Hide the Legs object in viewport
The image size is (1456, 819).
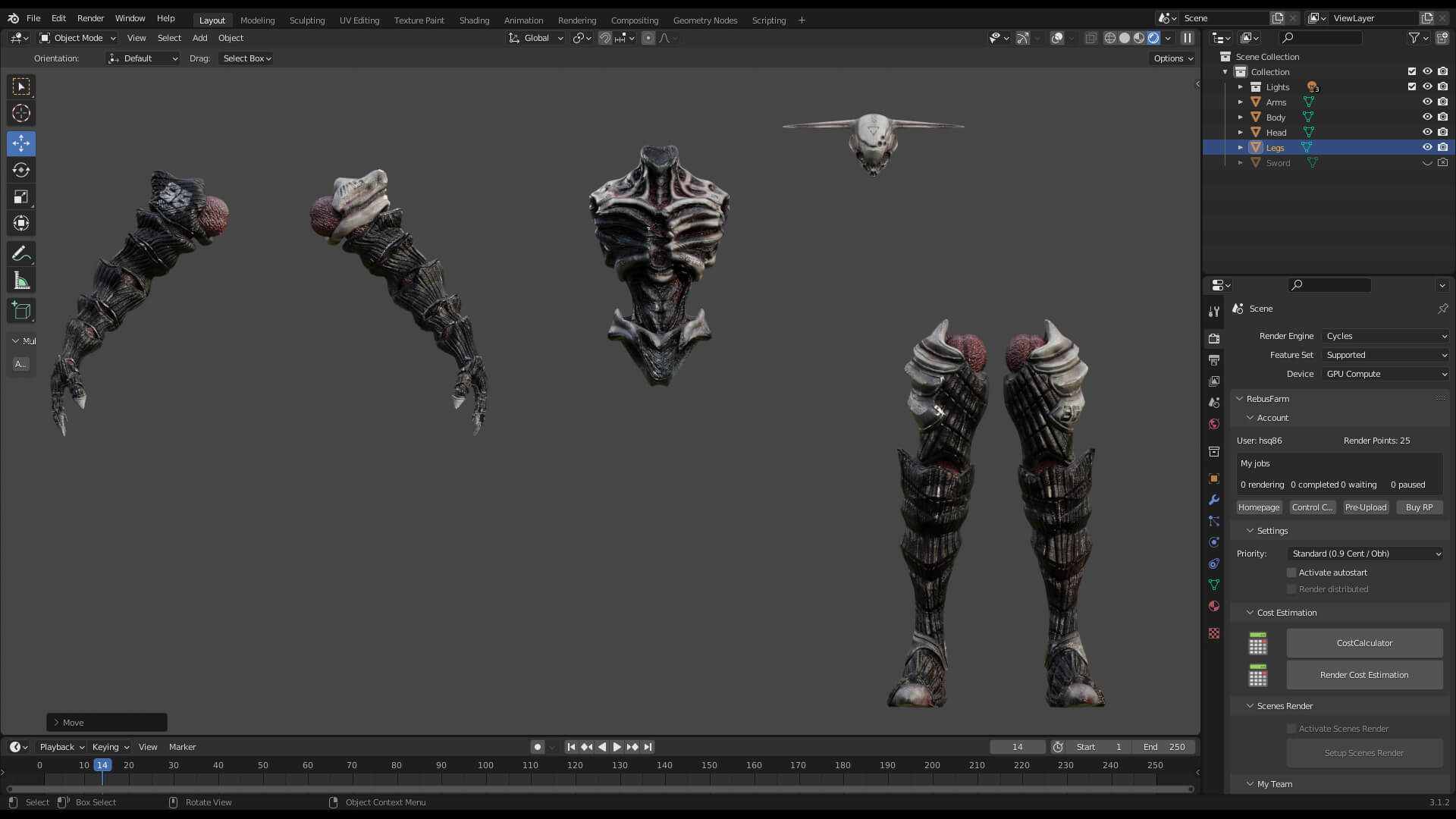point(1427,147)
